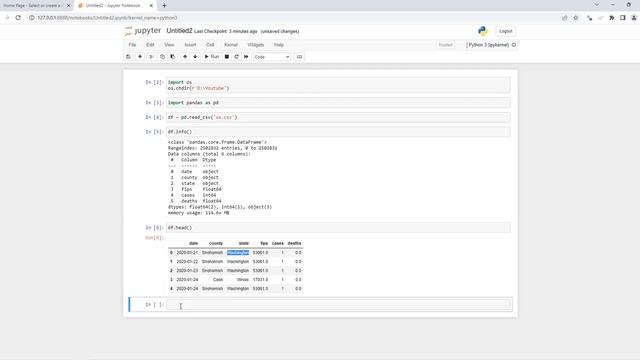Click the Trusted notebook button
The height and width of the screenshot is (360, 640).
[x=445, y=45]
